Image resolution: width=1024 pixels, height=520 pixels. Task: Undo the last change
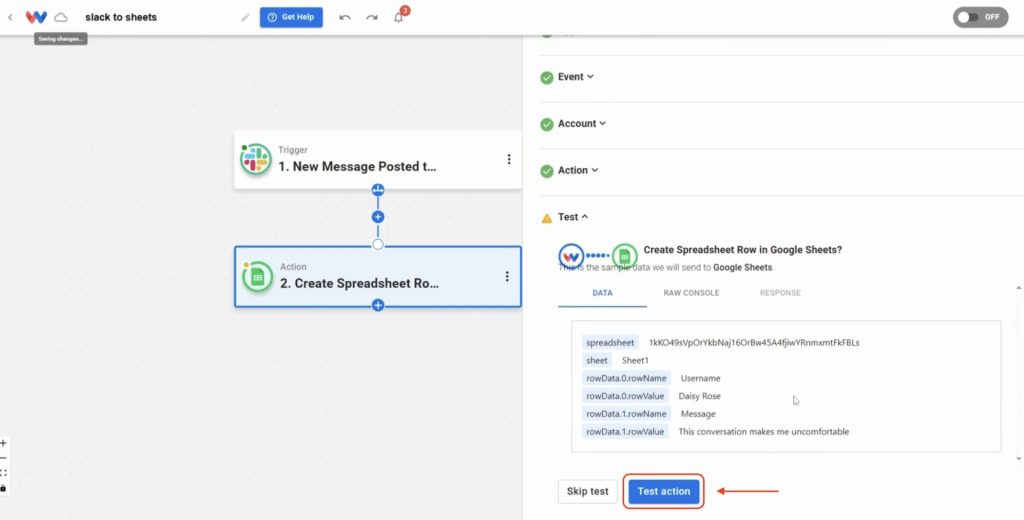tap(345, 18)
